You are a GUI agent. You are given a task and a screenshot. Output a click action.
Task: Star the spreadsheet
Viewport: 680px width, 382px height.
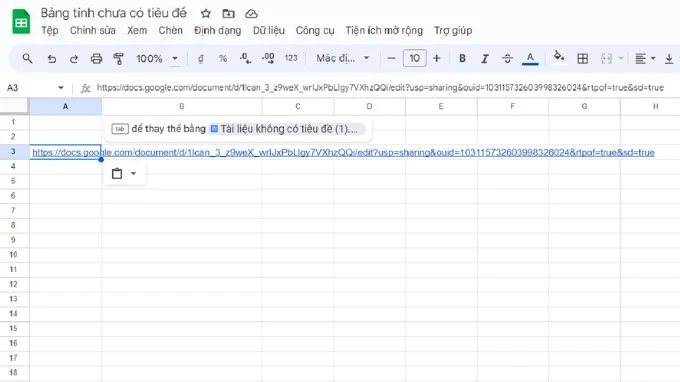click(x=206, y=13)
